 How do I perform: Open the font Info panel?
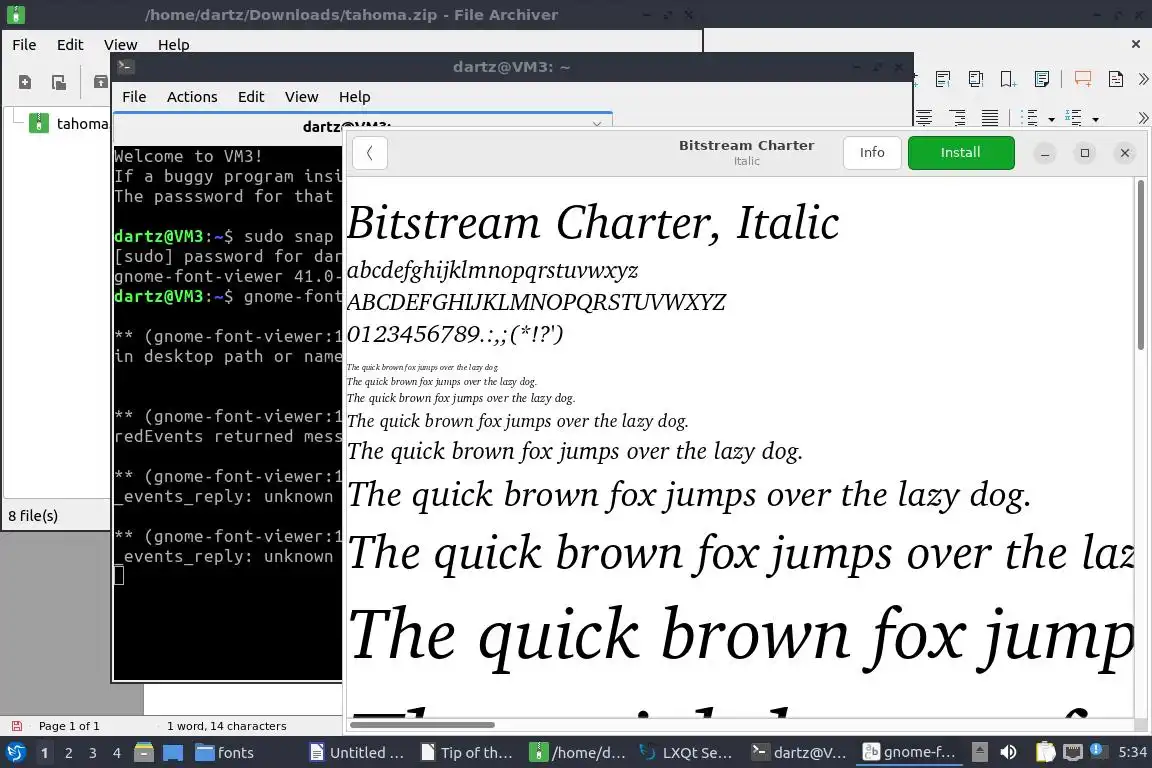[872, 153]
